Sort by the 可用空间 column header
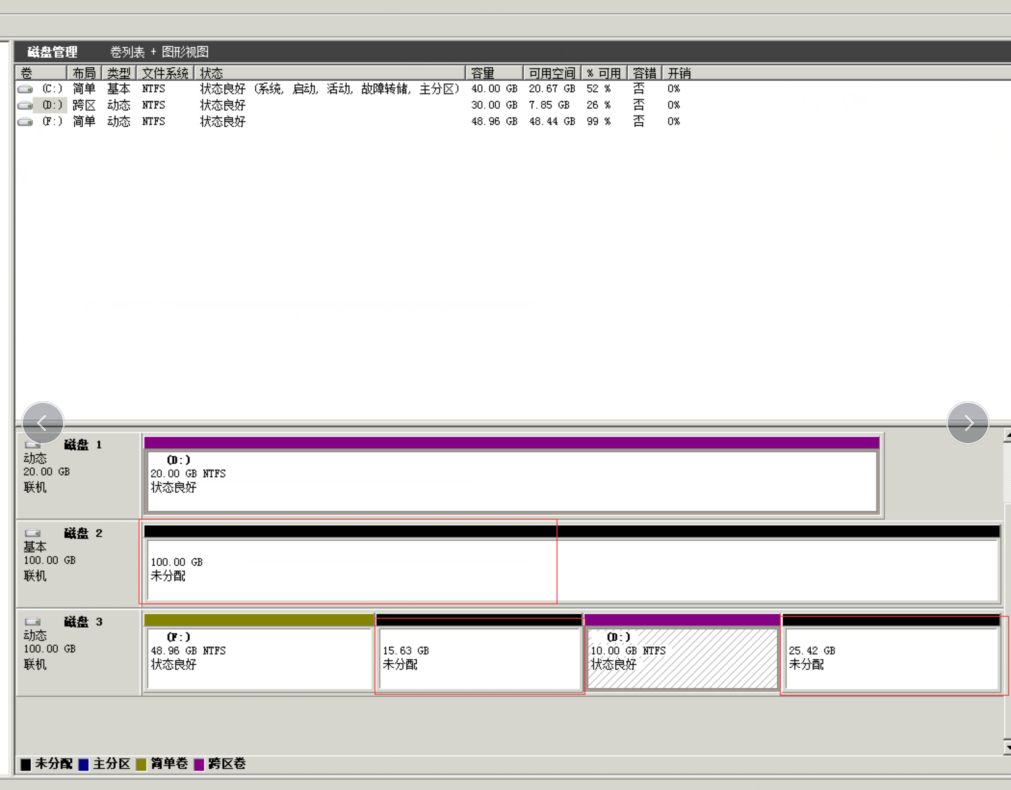This screenshot has height=790, width=1011. click(552, 73)
